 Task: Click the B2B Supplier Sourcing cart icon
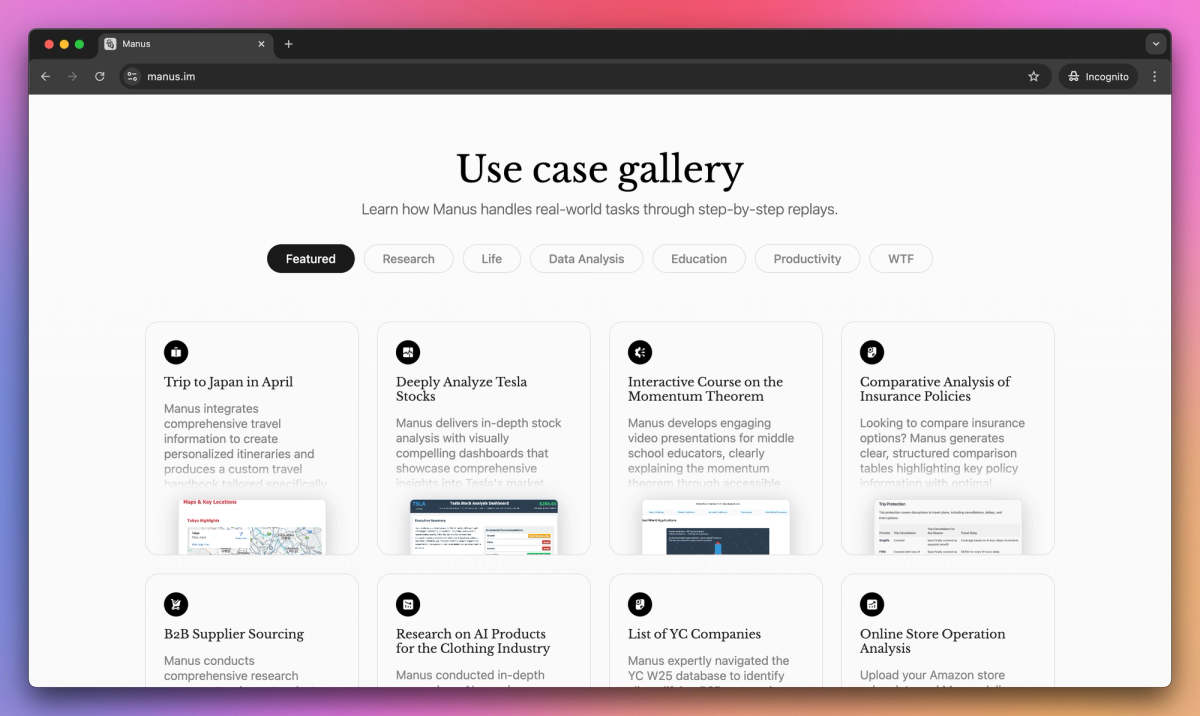[x=176, y=604]
